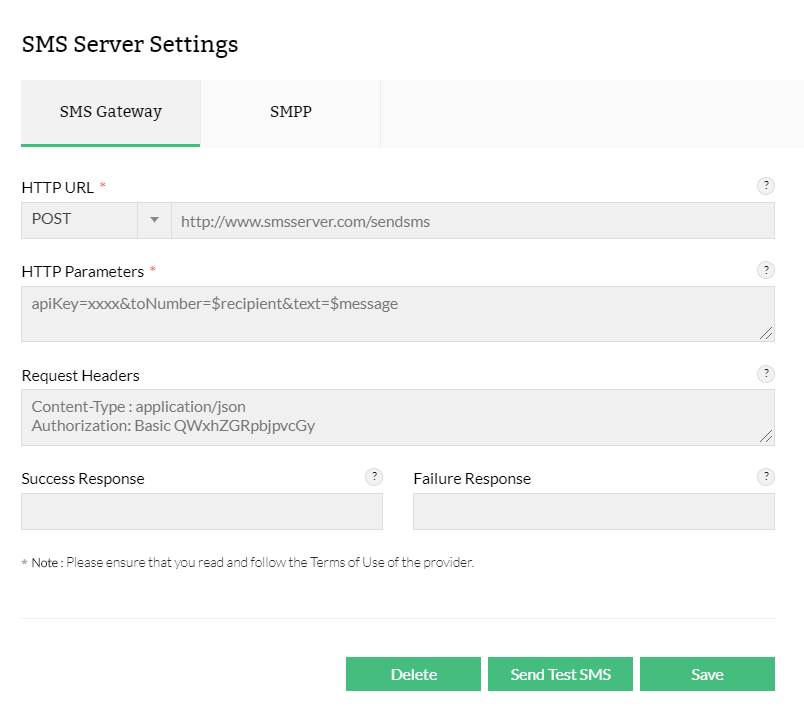Send a test SMS
This screenshot has height=720, width=804.
tap(560, 674)
